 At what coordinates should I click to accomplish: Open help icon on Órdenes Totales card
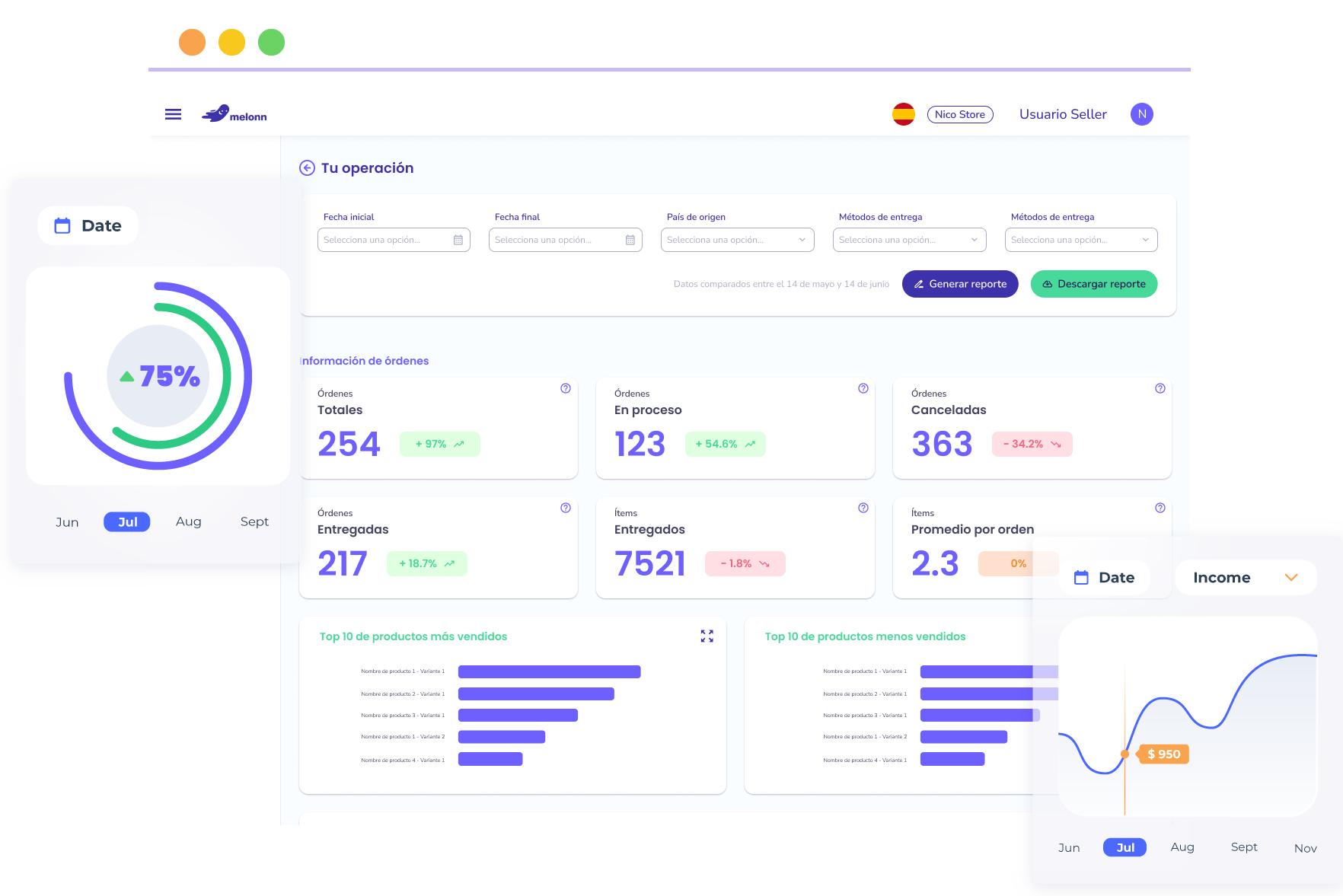(566, 388)
